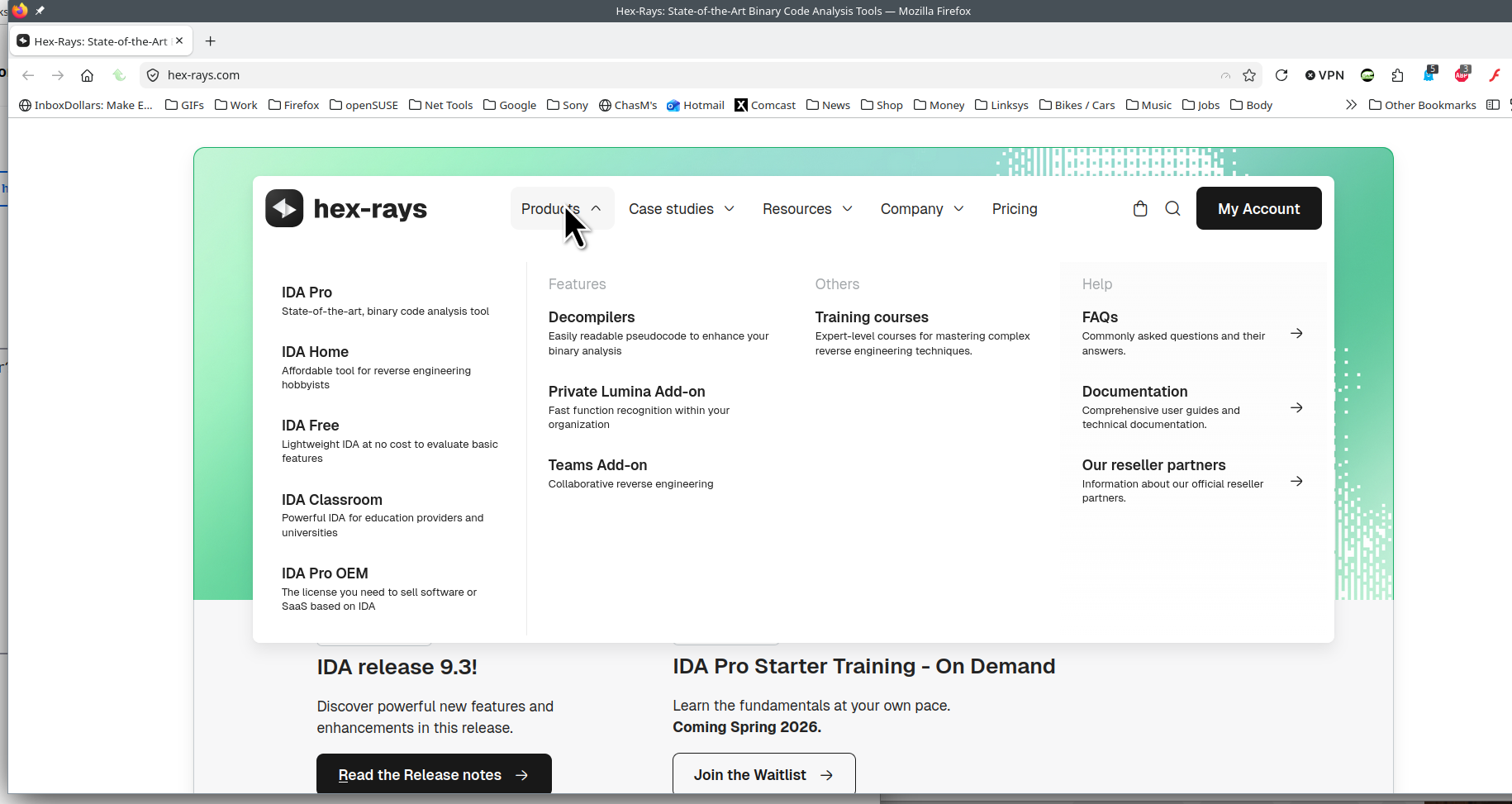1512x804 pixels.
Task: Open the Hotmail bookmark
Action: (x=696, y=105)
